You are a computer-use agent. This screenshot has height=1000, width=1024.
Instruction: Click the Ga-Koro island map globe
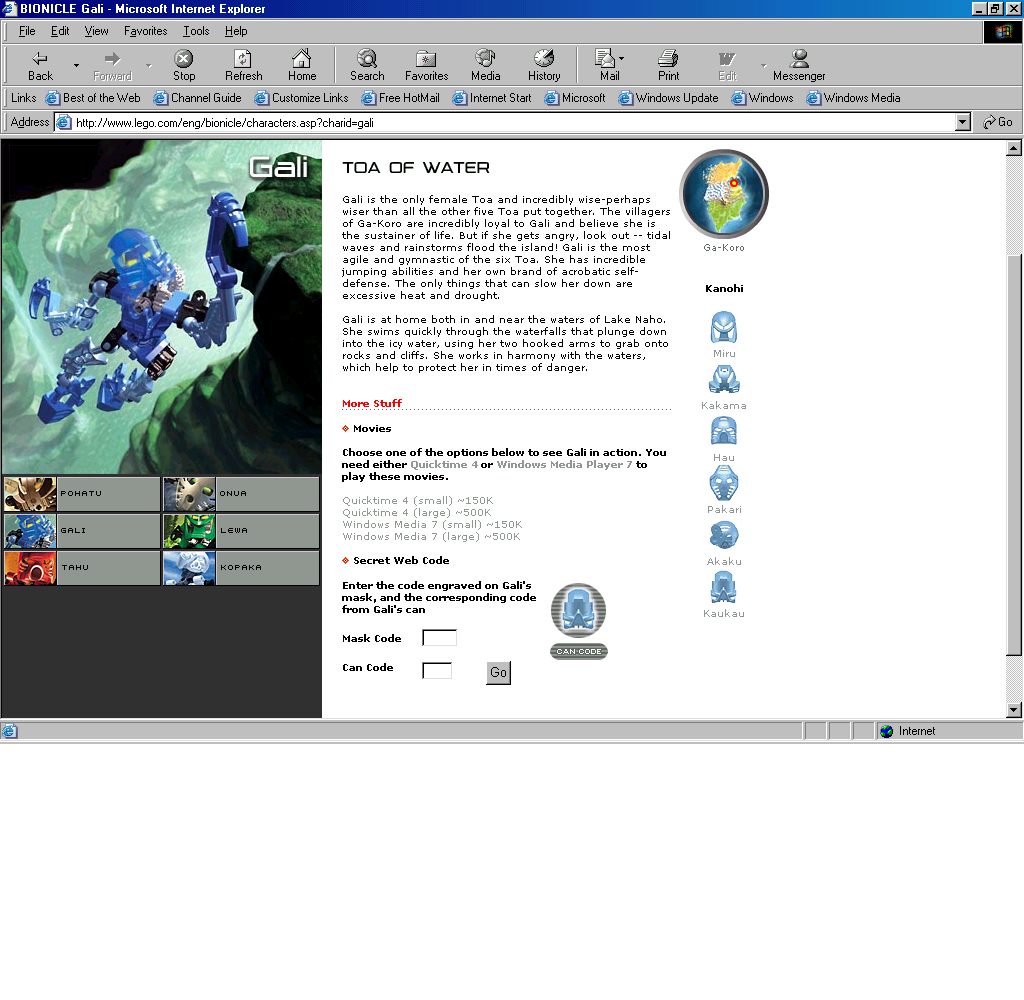point(724,194)
